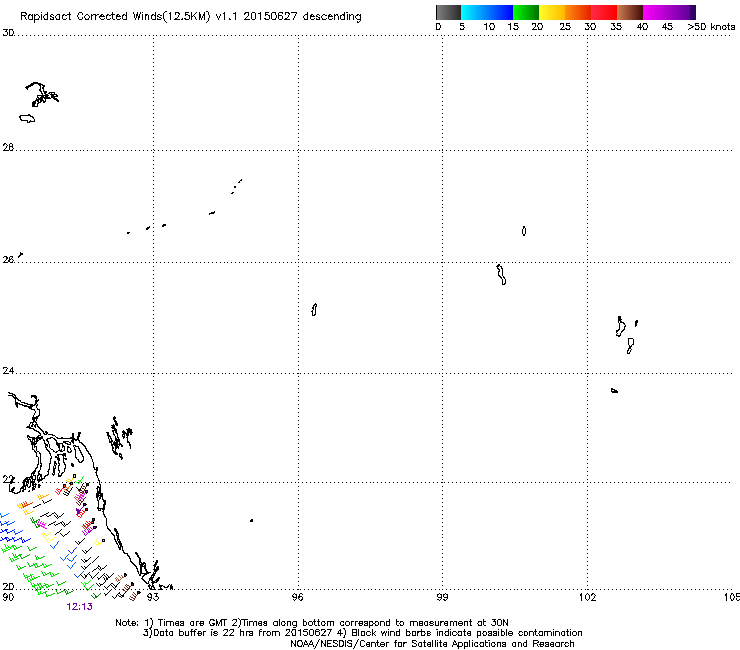Click longitude label '90' at the bottom left
The width and height of the screenshot is (740, 650).
[8, 597]
